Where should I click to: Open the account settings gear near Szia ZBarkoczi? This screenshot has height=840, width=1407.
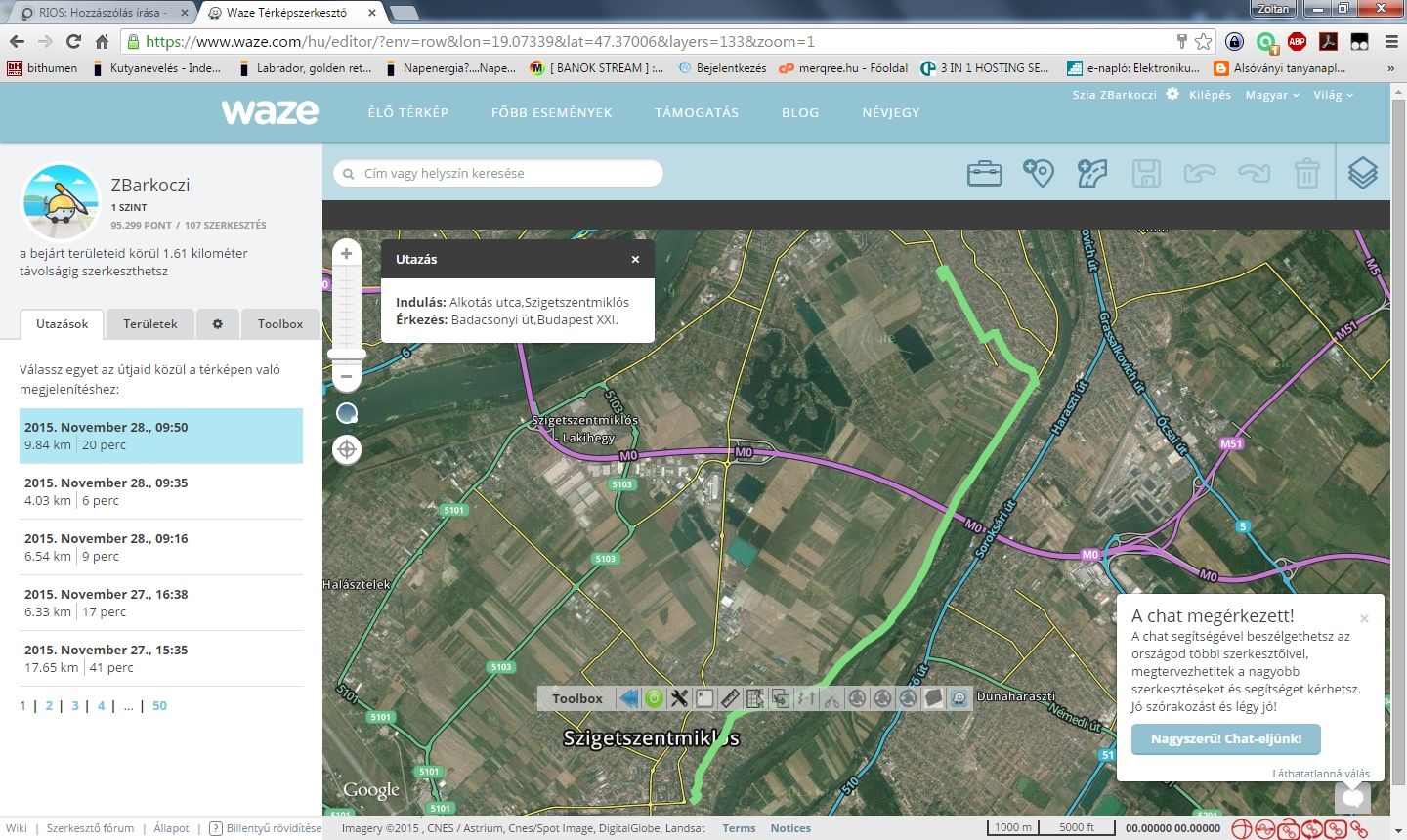click(x=1172, y=94)
